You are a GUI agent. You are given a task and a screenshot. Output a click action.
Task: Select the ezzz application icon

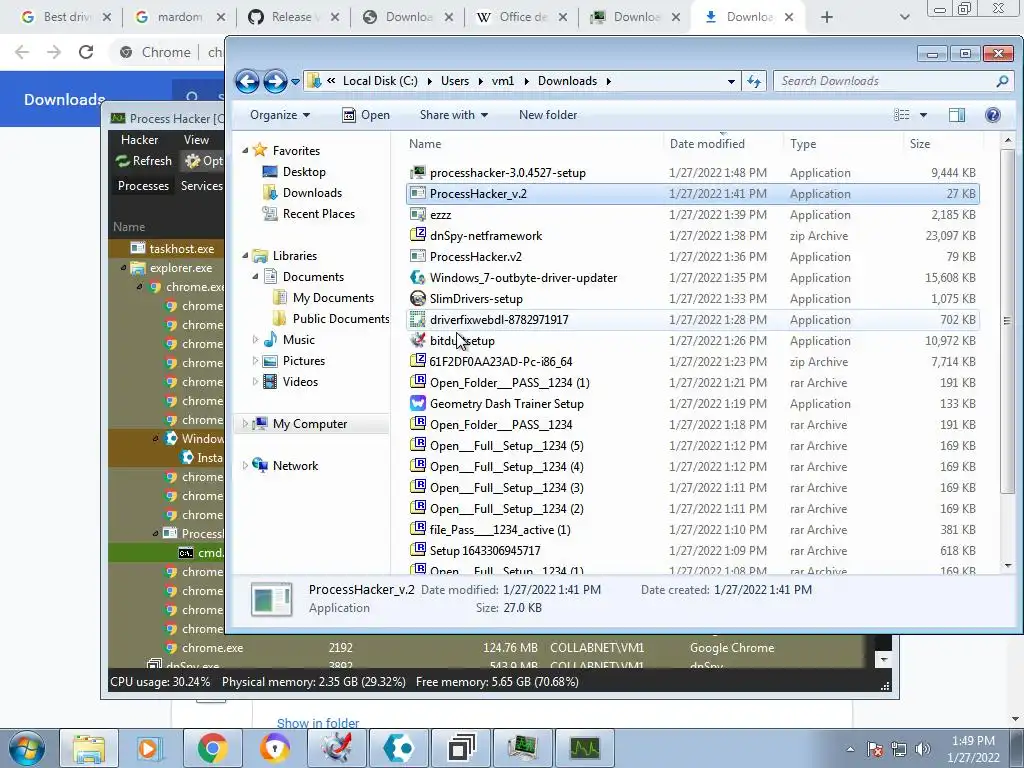tap(417, 214)
